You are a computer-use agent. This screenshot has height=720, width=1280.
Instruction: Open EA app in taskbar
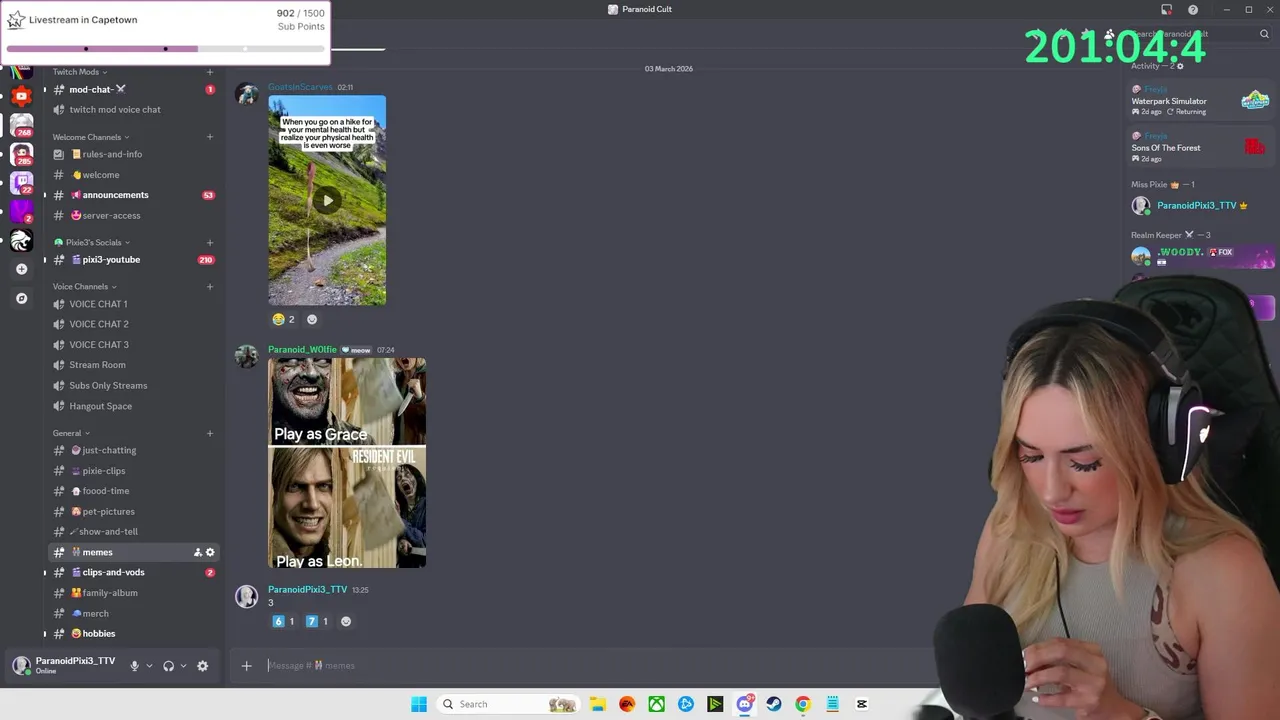point(627,704)
